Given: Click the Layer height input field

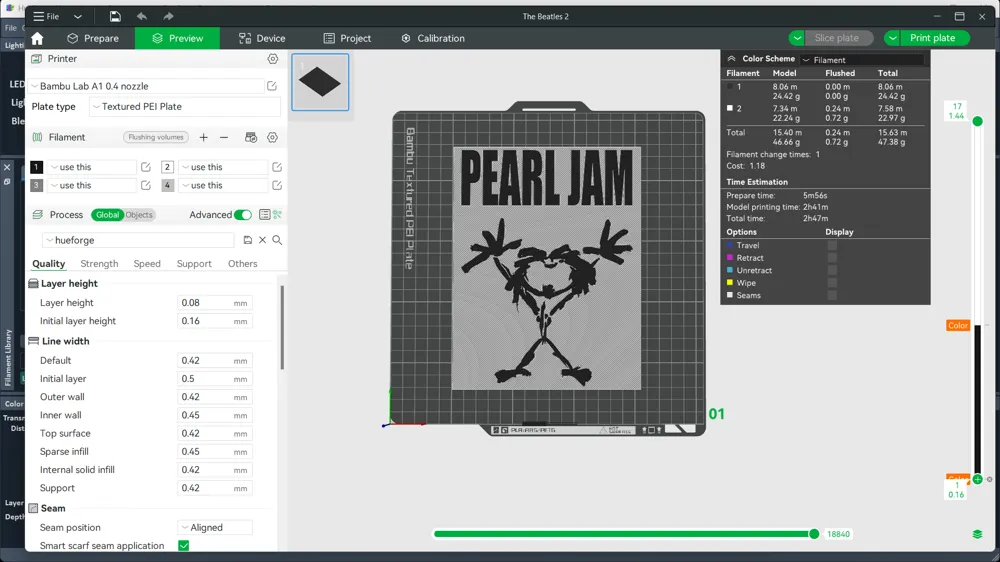Looking at the screenshot, I should click(x=215, y=303).
